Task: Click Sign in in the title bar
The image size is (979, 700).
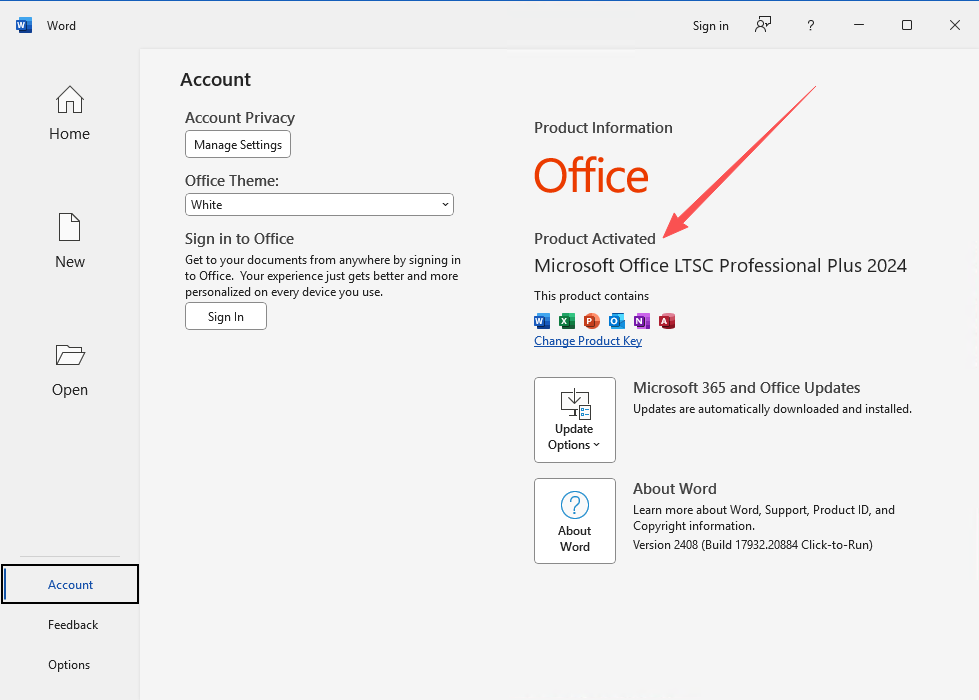Action: [x=711, y=26]
